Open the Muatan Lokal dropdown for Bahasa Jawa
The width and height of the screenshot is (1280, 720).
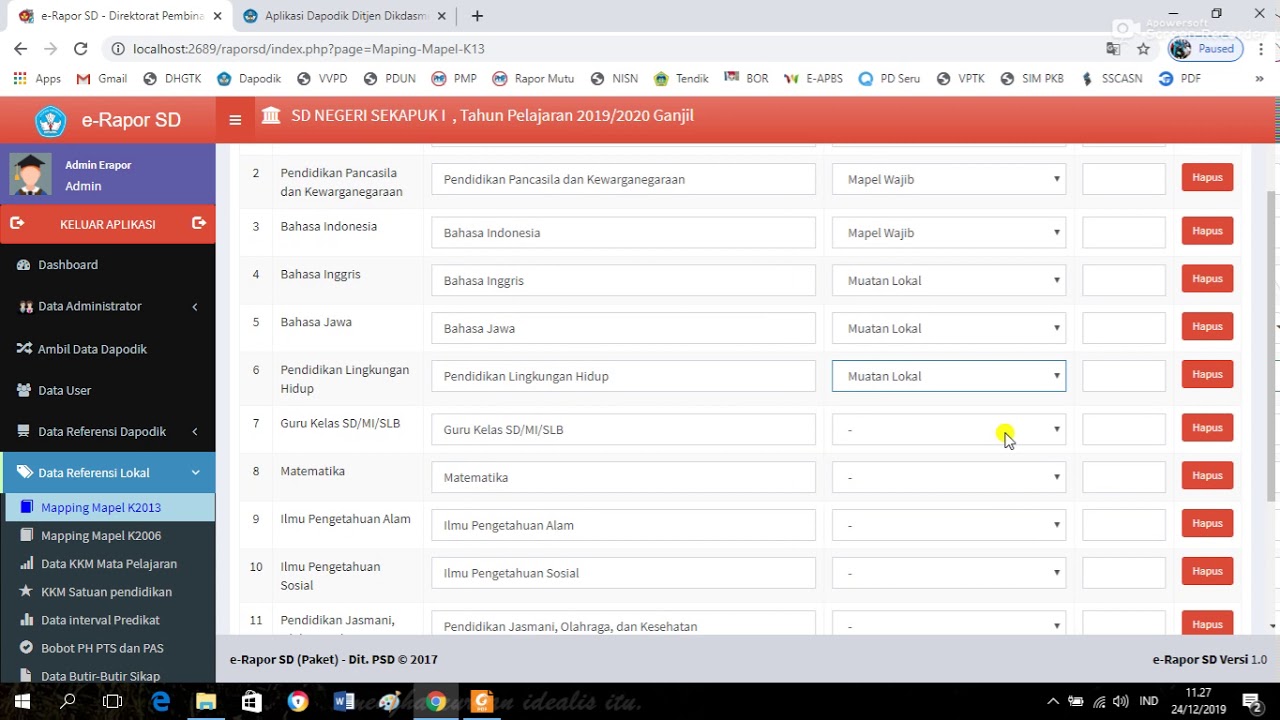point(948,327)
